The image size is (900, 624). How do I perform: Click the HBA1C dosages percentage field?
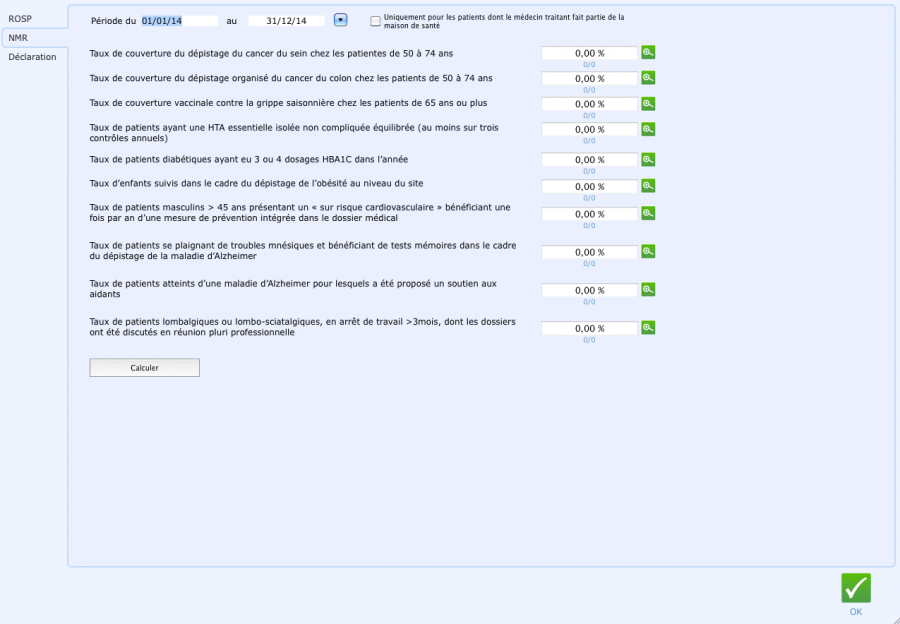click(589, 160)
